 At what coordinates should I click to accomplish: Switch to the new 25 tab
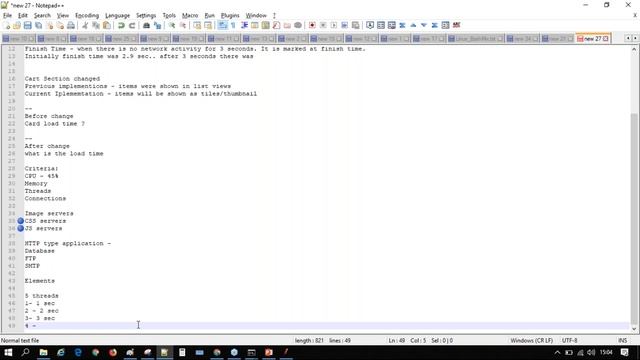(x=121, y=39)
